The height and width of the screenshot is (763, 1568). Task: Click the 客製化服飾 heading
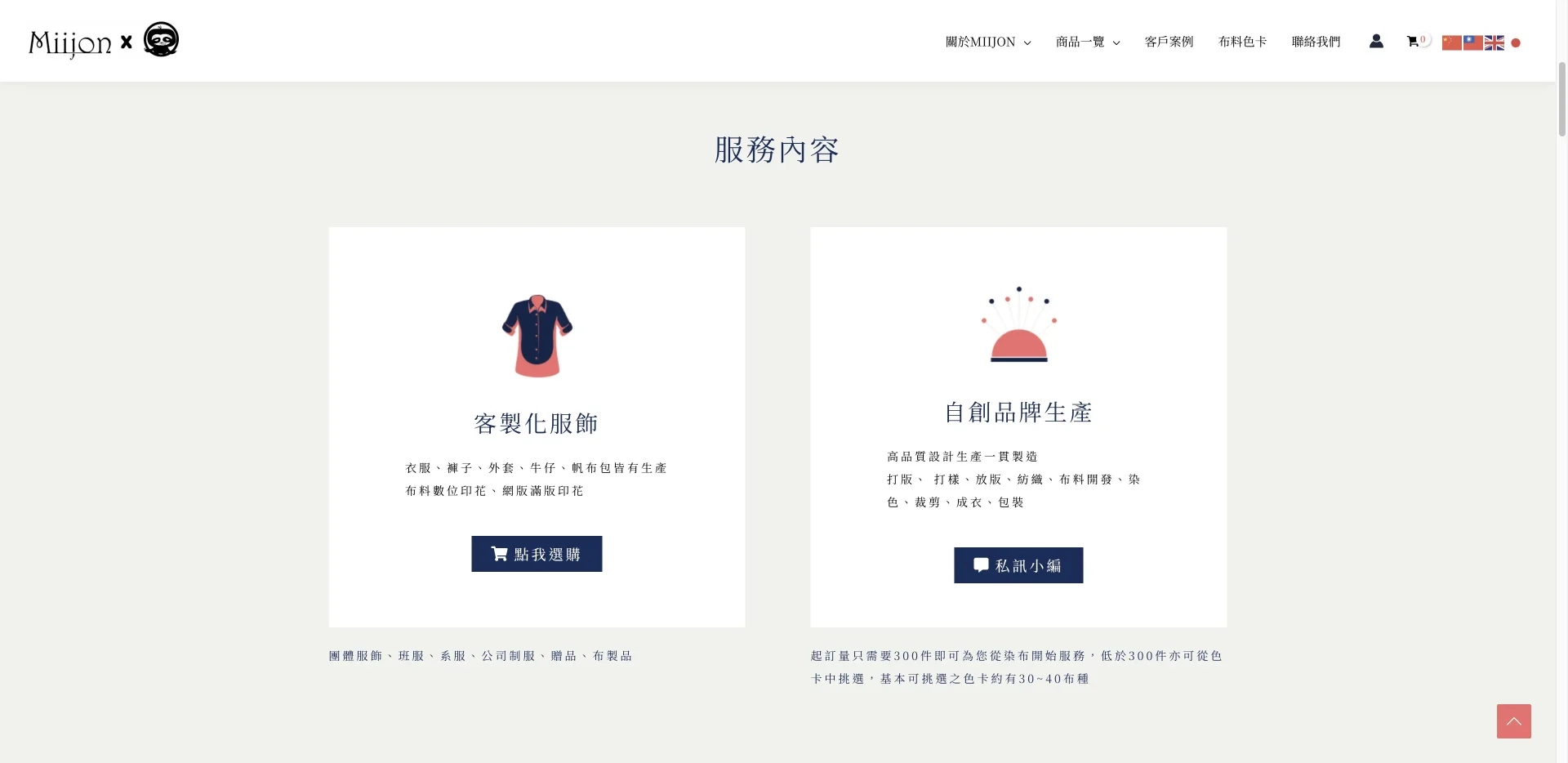click(537, 423)
